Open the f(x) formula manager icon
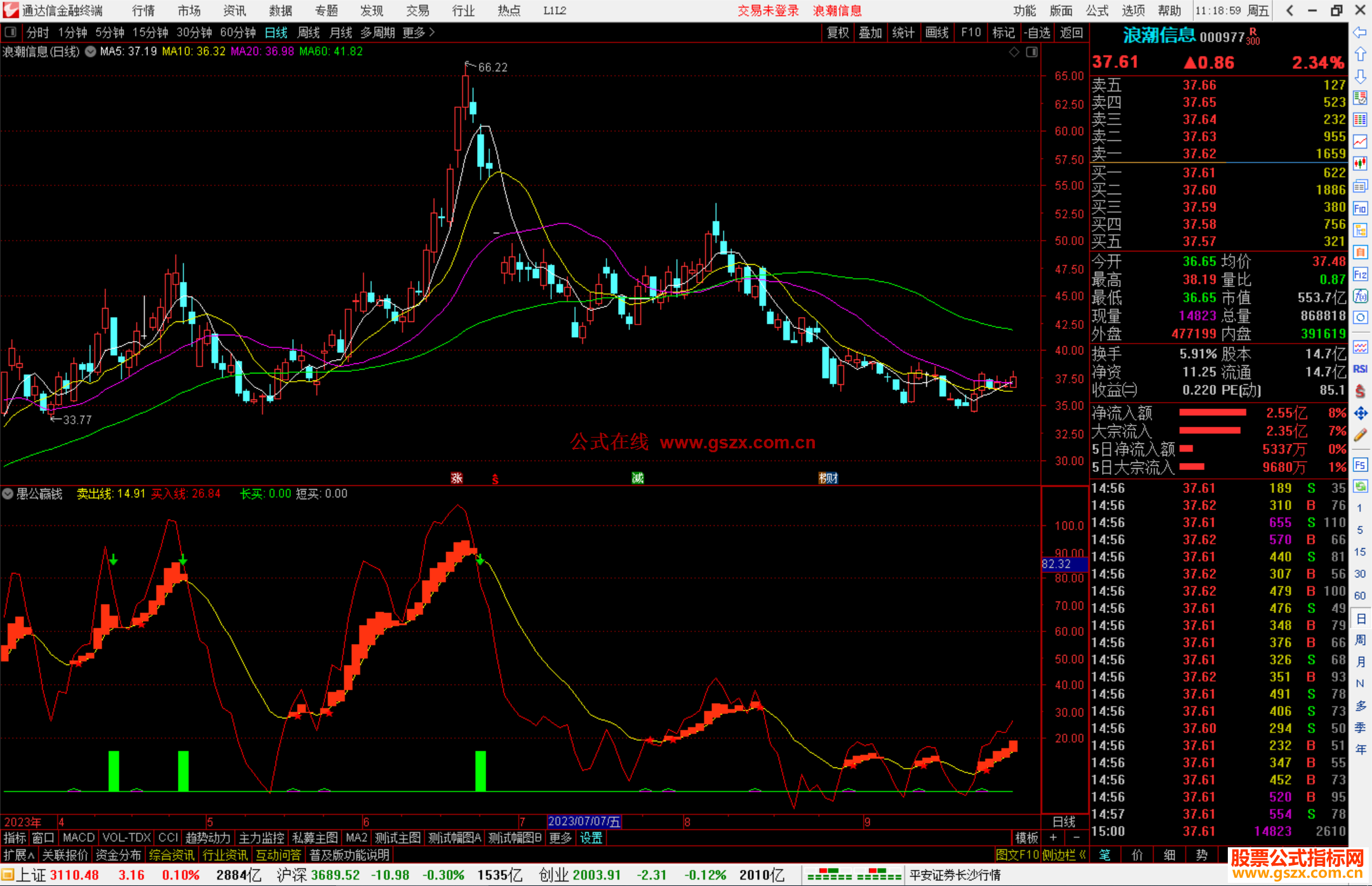This screenshot has height=886, width=1372. coord(1360,296)
